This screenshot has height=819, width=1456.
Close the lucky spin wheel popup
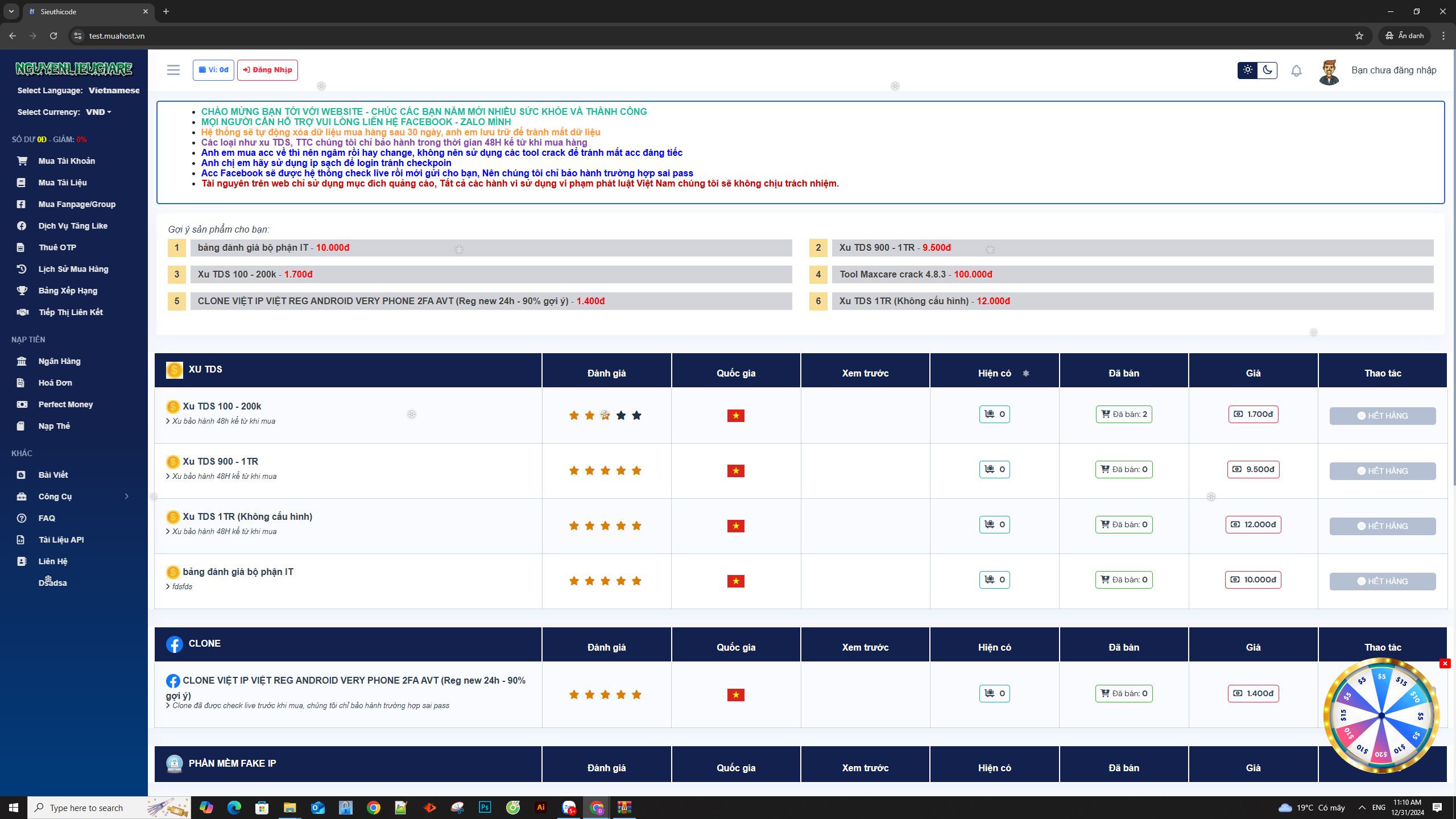coord(1445,663)
